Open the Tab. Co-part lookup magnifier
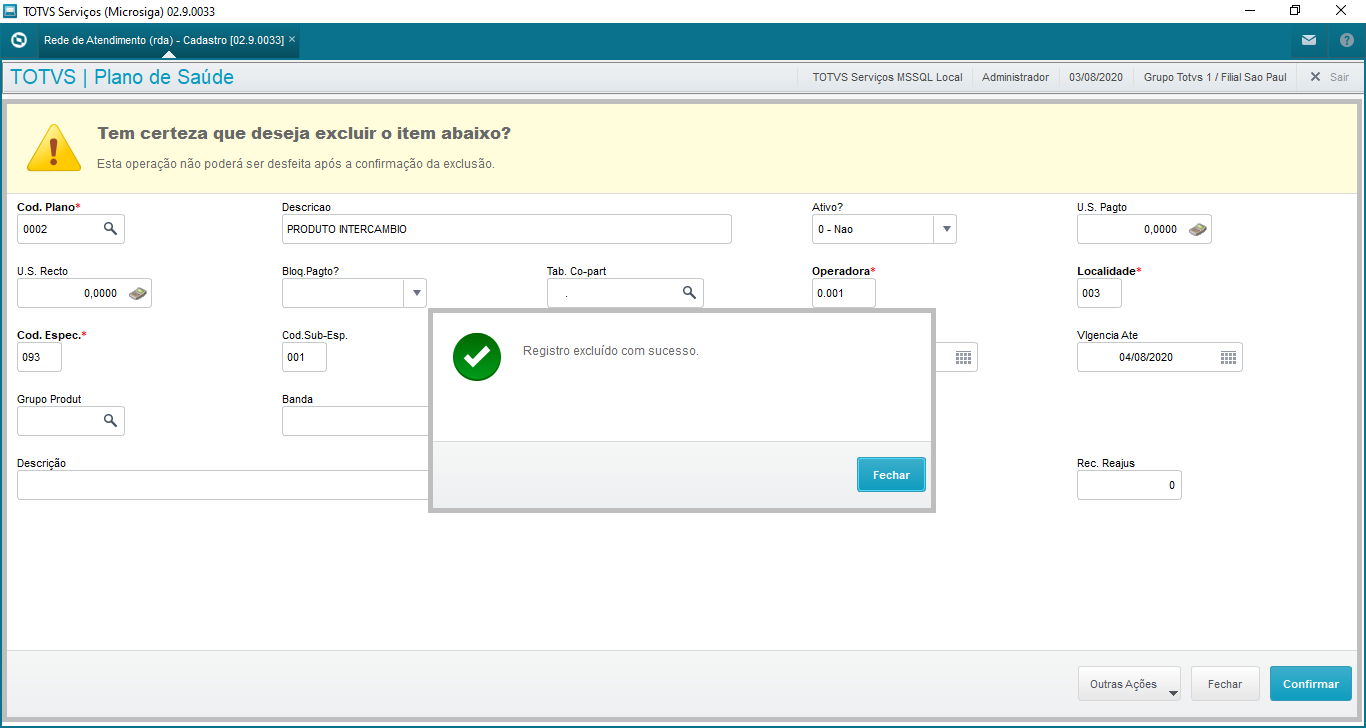 coord(689,292)
